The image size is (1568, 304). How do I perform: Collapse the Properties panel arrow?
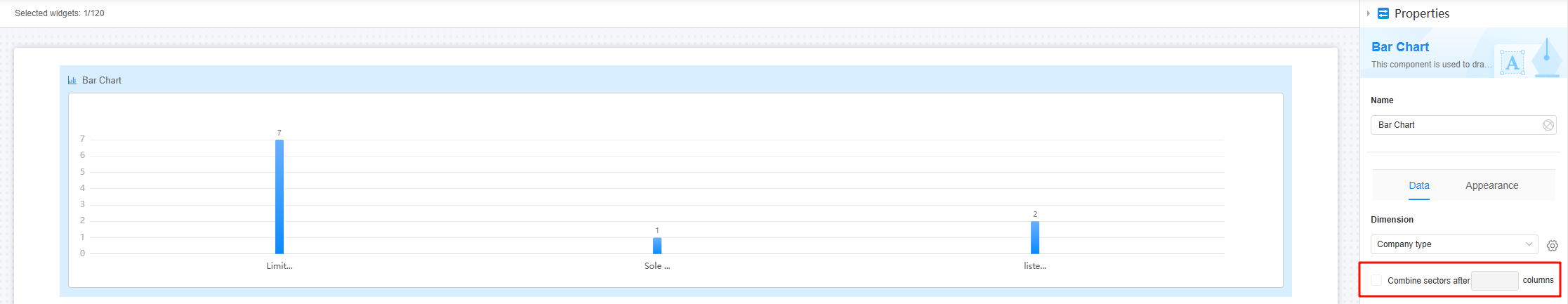(1368, 13)
